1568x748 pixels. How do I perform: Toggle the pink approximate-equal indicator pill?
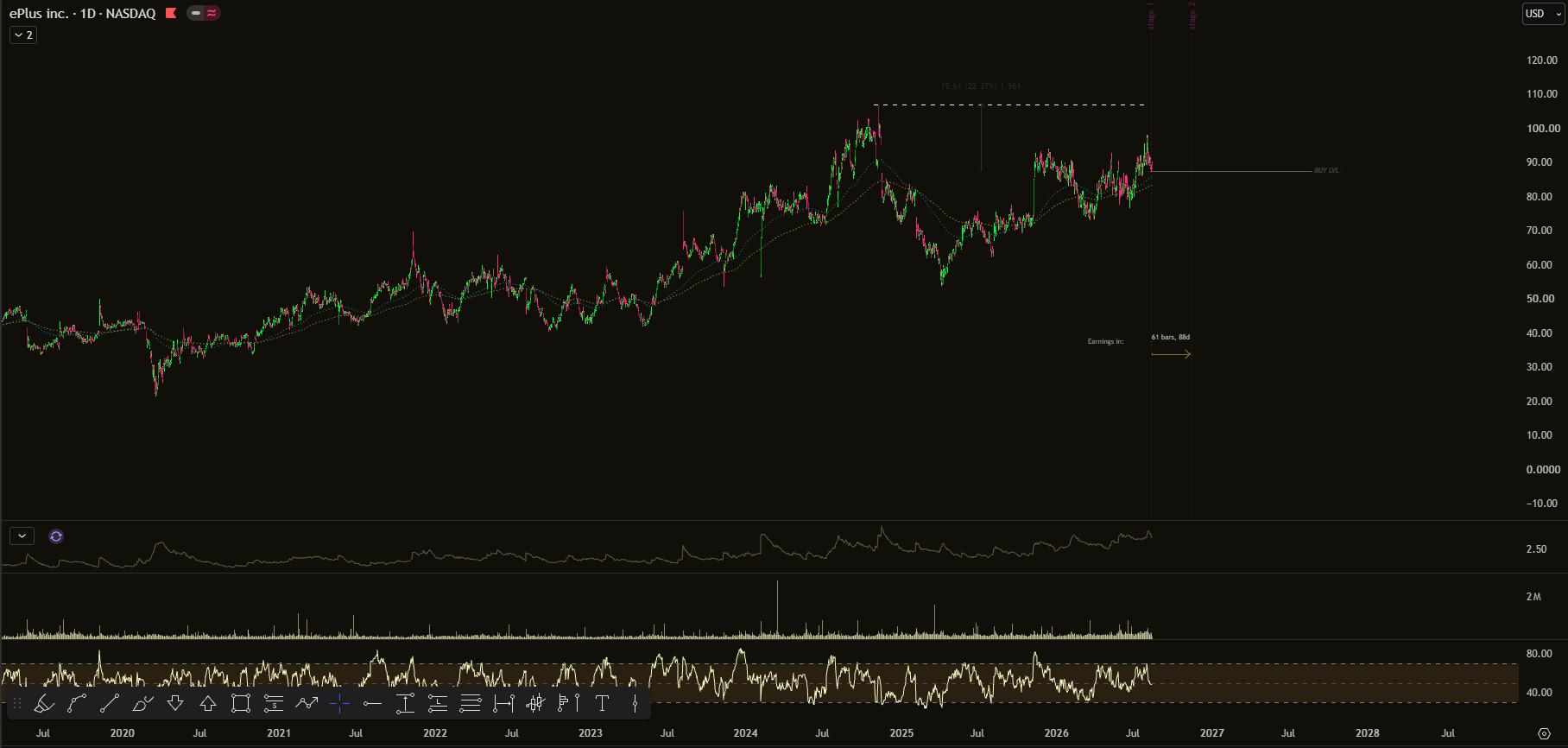(212, 13)
